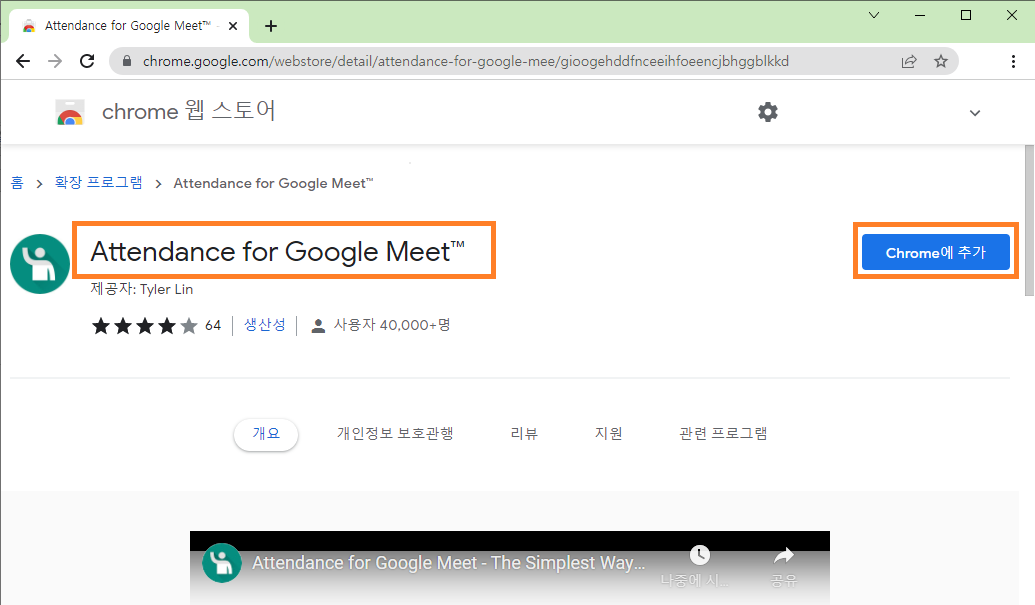Open the 생산성 category link
Screen dimensions: 1035x605
point(265,325)
